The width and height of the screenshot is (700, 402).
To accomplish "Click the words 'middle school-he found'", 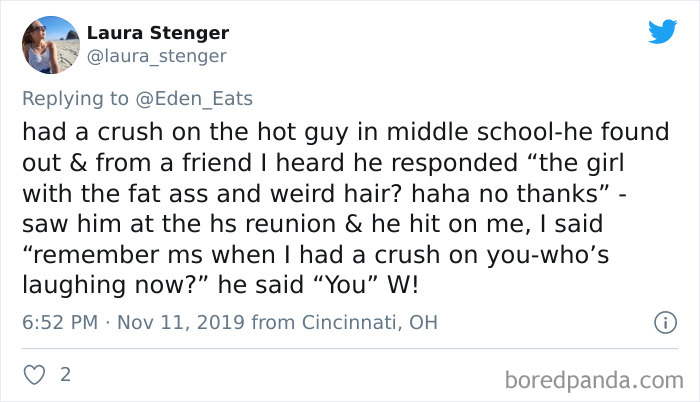I will pyautogui.click(x=528, y=132).
